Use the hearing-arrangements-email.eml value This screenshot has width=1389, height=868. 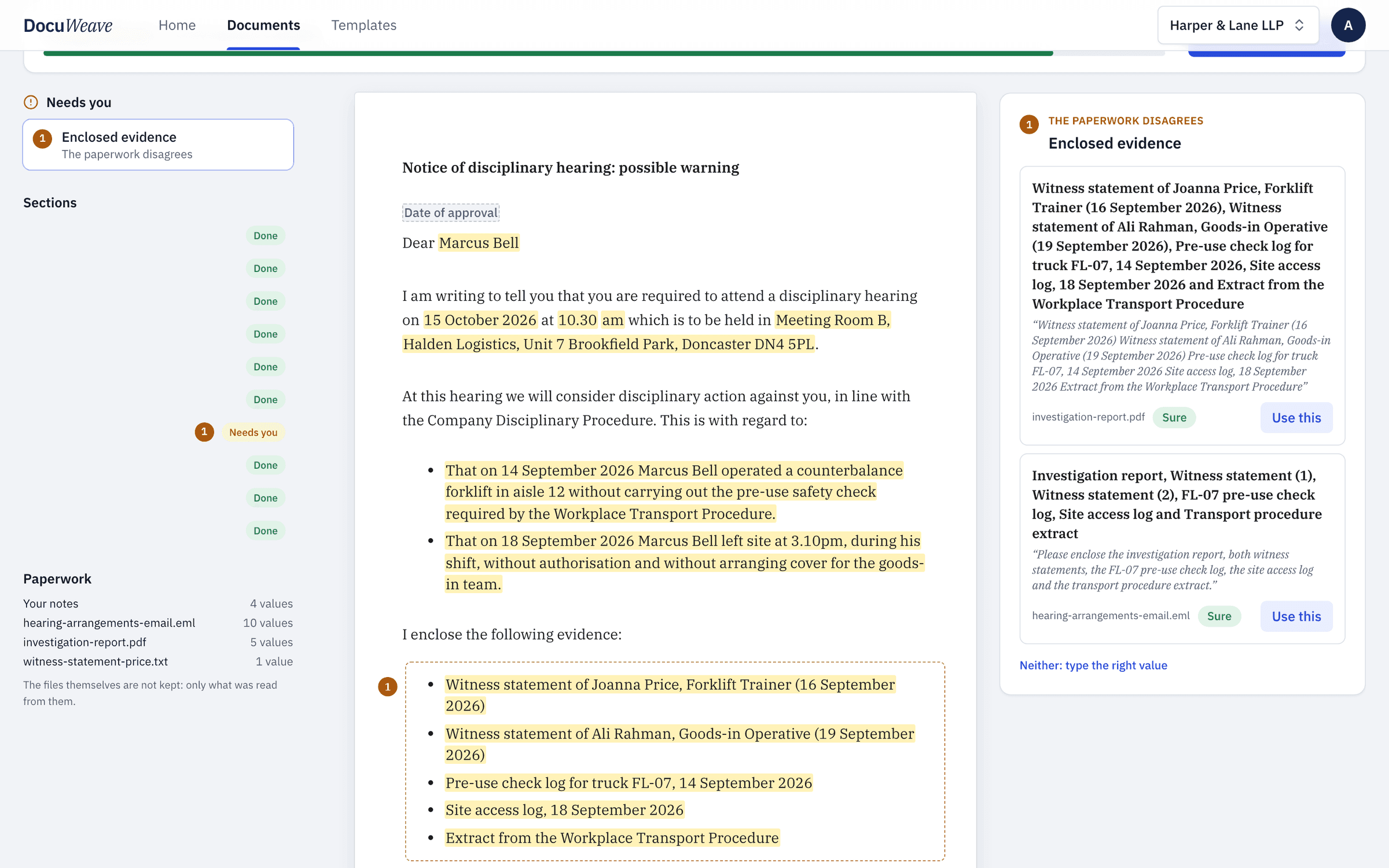pos(1296,616)
